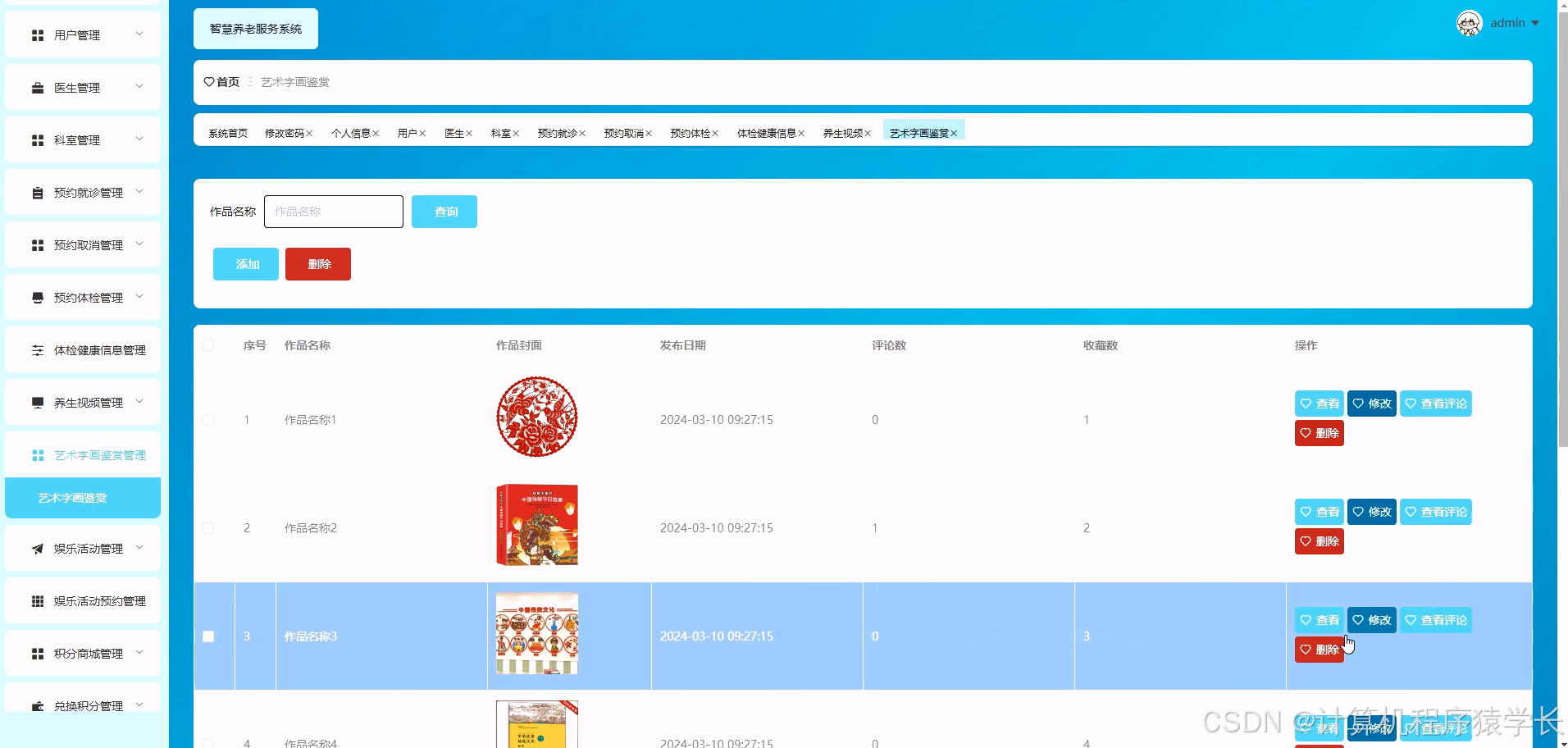1568x748 pixels.
Task: Click the 积分商城管理 grid icon
Action: point(38,654)
